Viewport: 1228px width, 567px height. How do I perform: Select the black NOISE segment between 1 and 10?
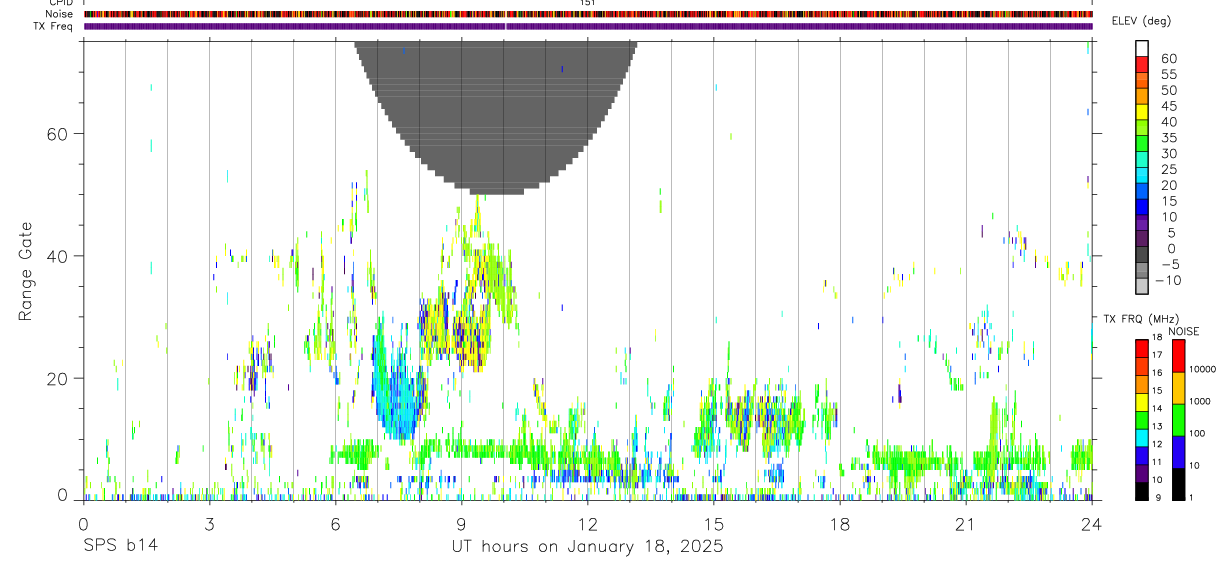click(1178, 485)
